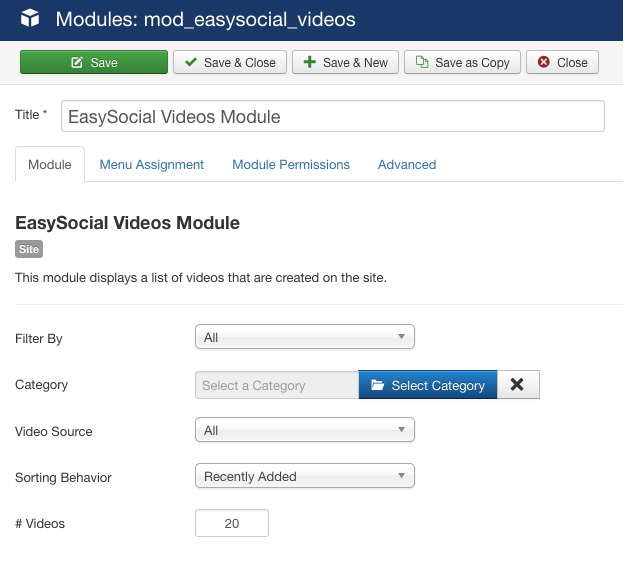Click the Close toolbar button
The width and height of the screenshot is (623, 563).
562,62
